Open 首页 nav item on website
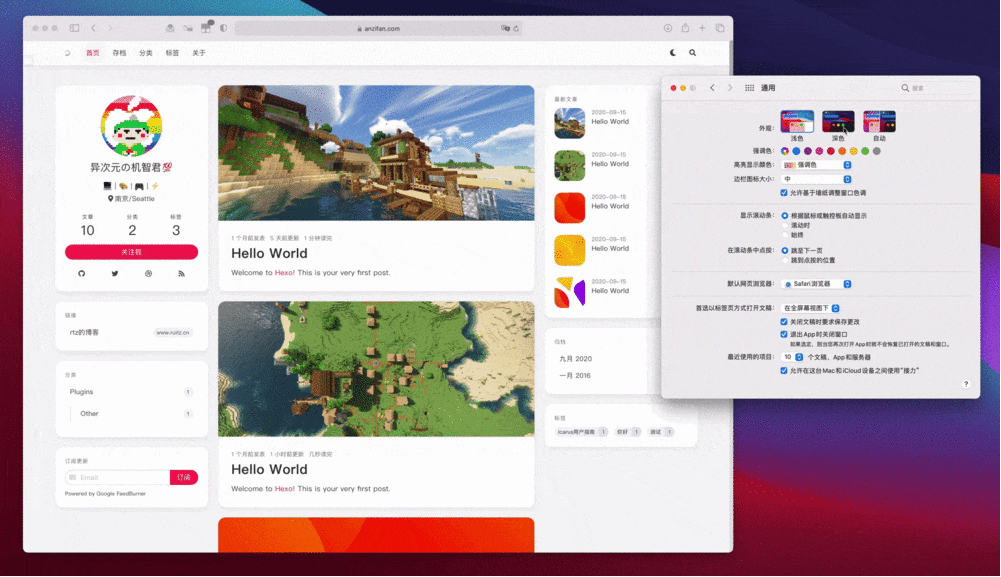Viewport: 1001px width, 577px height. (x=93, y=53)
